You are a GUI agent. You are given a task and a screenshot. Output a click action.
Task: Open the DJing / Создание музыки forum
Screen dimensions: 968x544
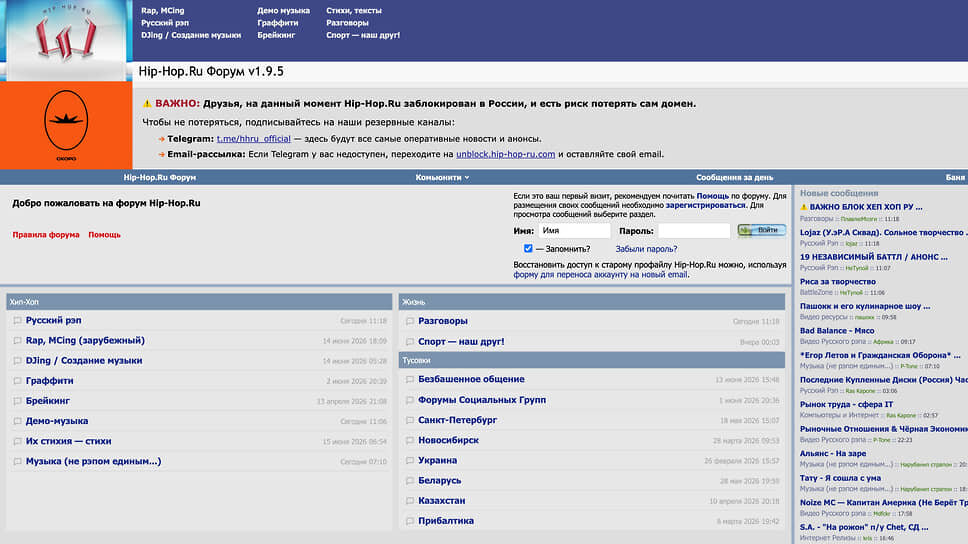84,361
